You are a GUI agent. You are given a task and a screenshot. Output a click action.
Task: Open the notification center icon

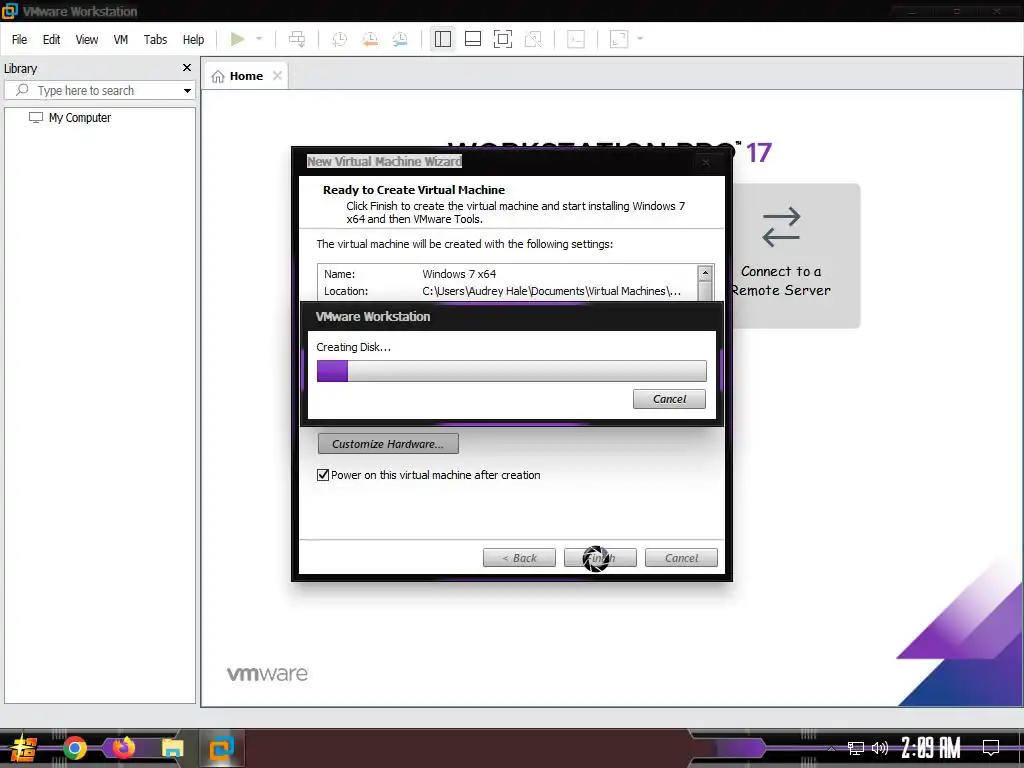point(991,748)
